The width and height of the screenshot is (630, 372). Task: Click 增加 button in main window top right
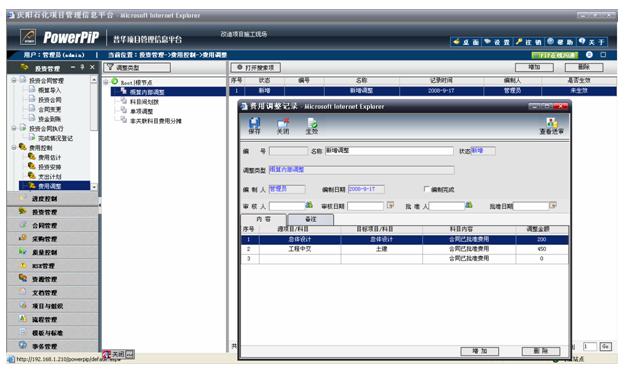(x=534, y=67)
